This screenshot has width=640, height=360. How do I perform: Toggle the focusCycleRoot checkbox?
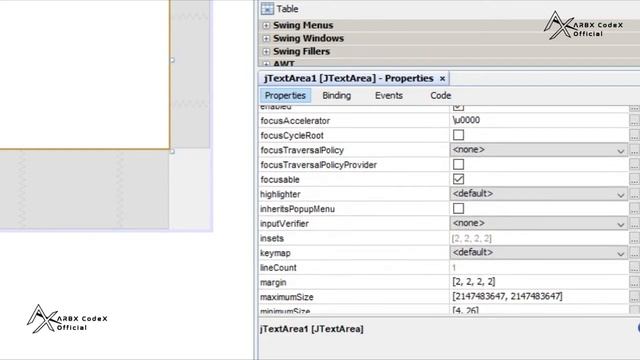click(458, 135)
